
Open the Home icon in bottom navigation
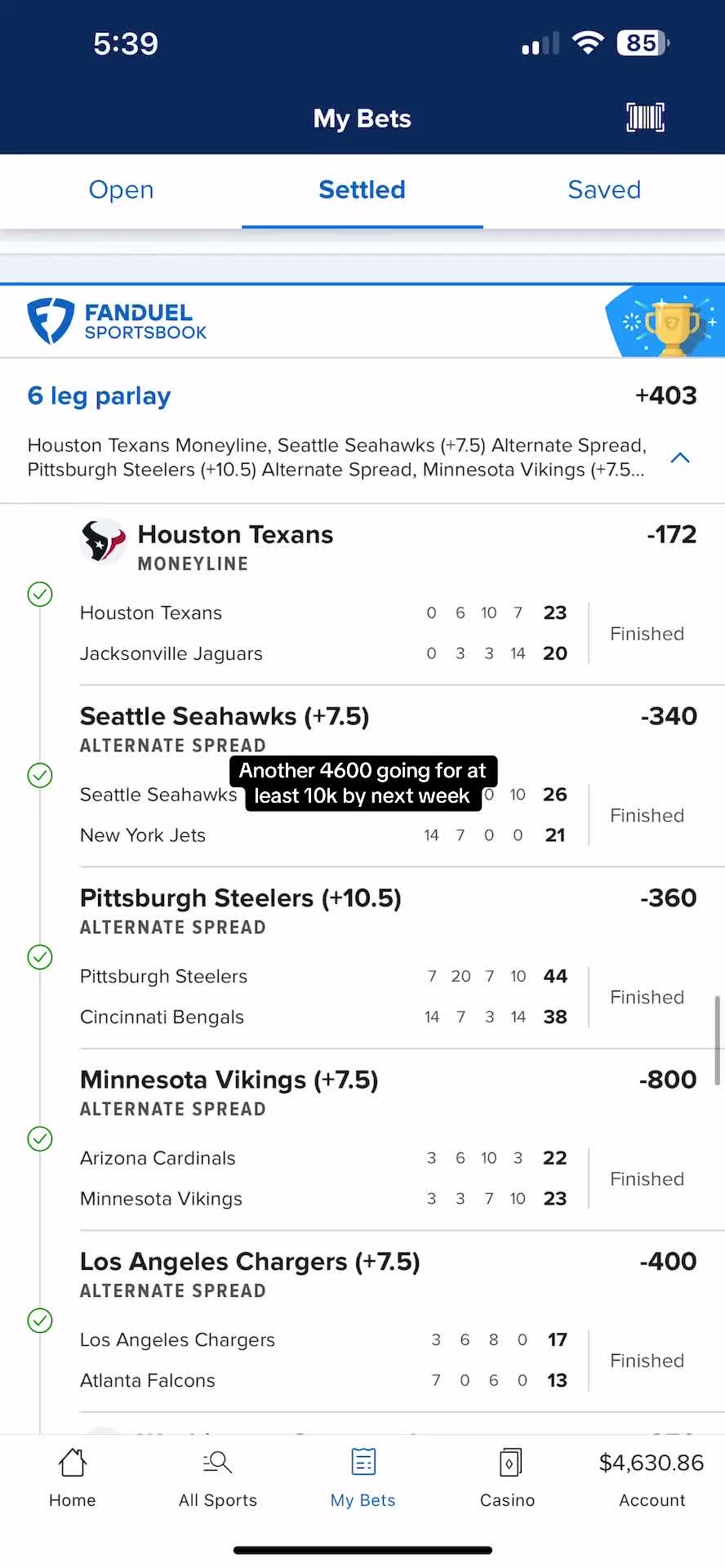pyautogui.click(x=73, y=1462)
